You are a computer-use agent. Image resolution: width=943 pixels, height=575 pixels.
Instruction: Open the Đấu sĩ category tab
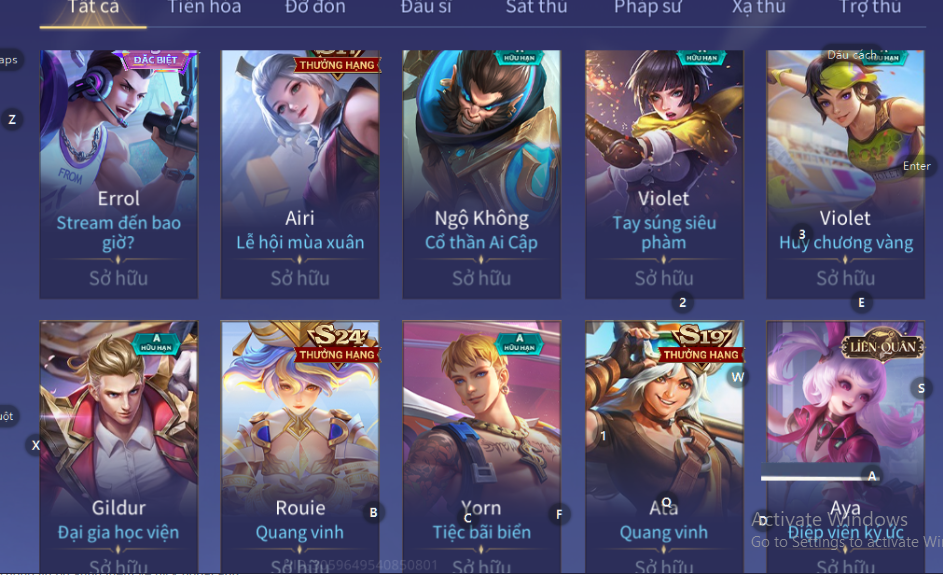point(426,8)
